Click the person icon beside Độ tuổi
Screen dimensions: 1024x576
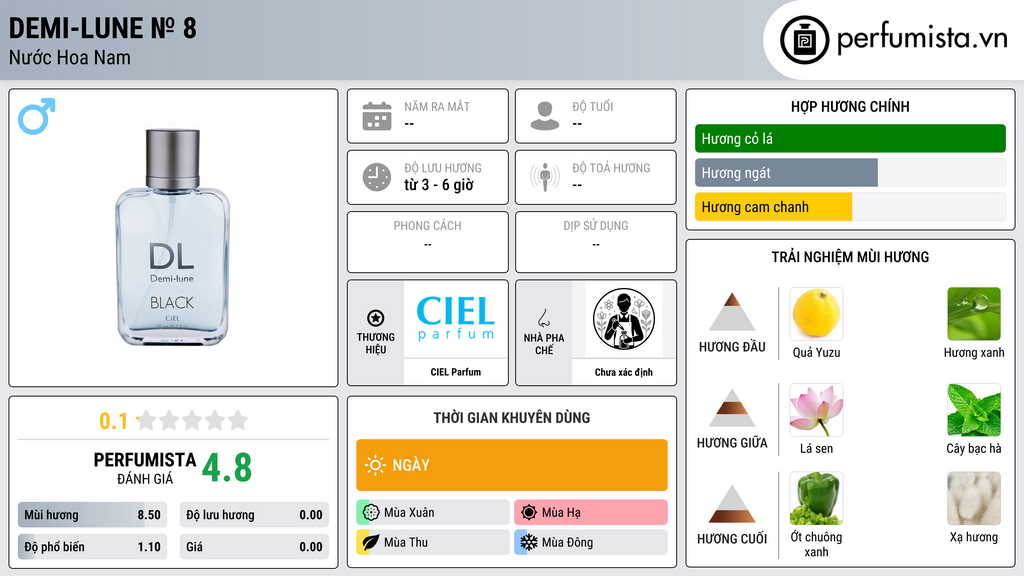[x=545, y=116]
